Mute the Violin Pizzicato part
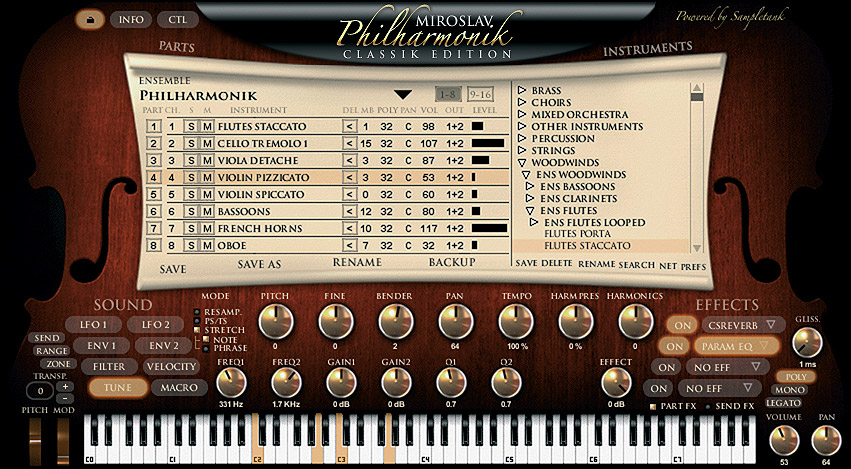 [207, 178]
